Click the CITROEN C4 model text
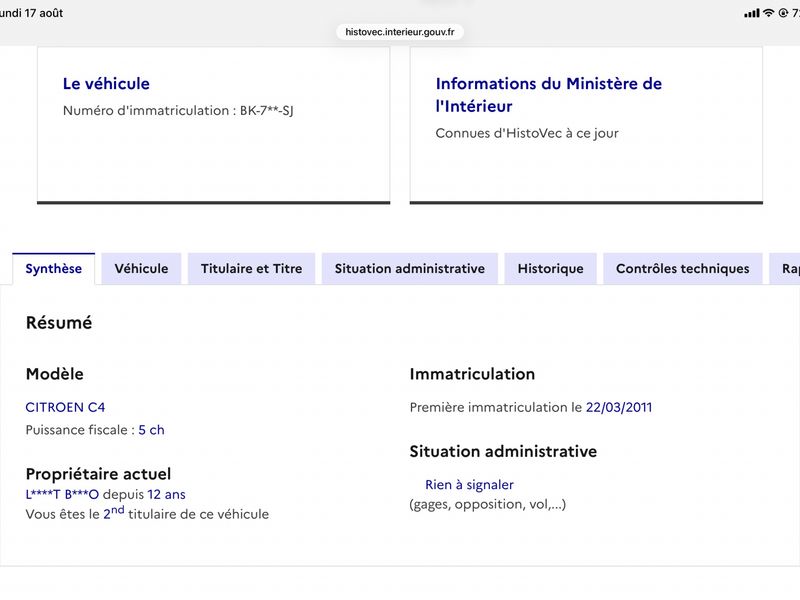Image resolution: width=800 pixels, height=600 pixels. click(65, 407)
